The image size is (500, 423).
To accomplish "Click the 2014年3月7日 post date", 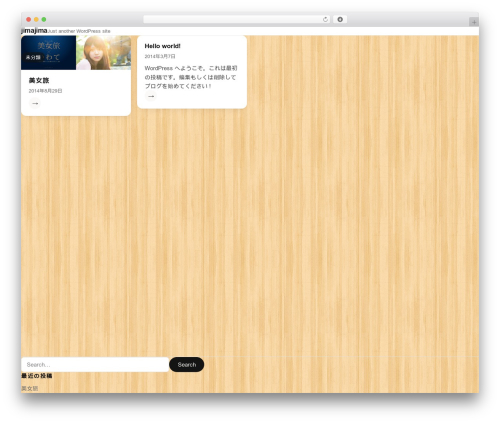I will (160, 56).
